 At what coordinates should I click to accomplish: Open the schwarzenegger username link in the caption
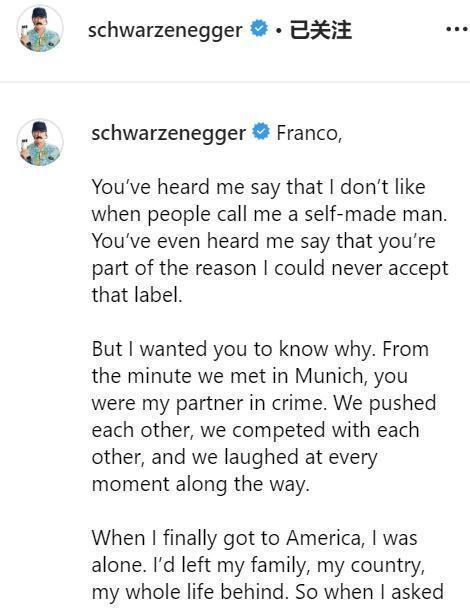169,133
